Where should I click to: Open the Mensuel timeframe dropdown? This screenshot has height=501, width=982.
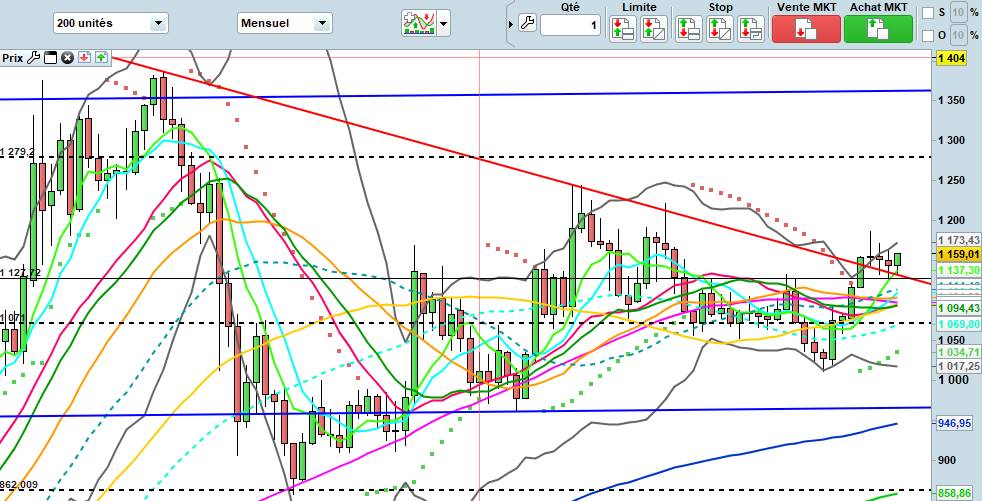pos(285,24)
